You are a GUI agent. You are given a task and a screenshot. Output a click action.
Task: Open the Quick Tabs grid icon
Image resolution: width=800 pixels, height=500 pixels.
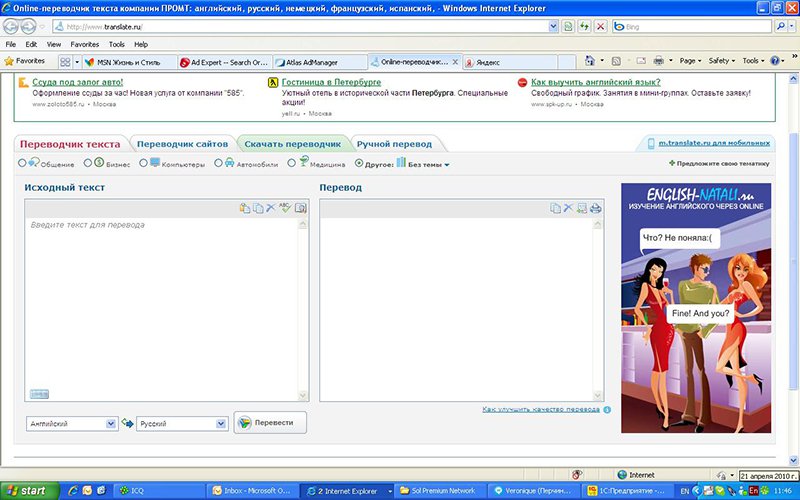pos(65,62)
